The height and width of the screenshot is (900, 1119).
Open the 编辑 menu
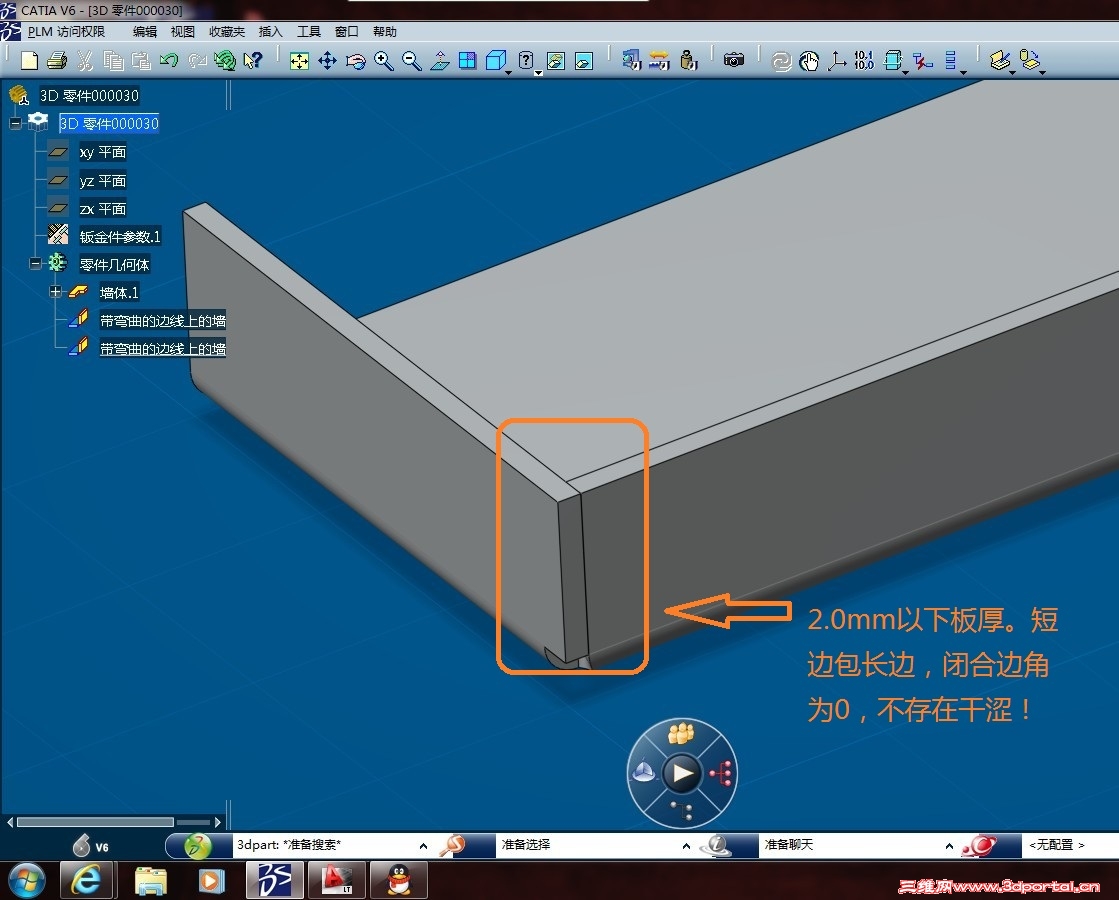145,31
